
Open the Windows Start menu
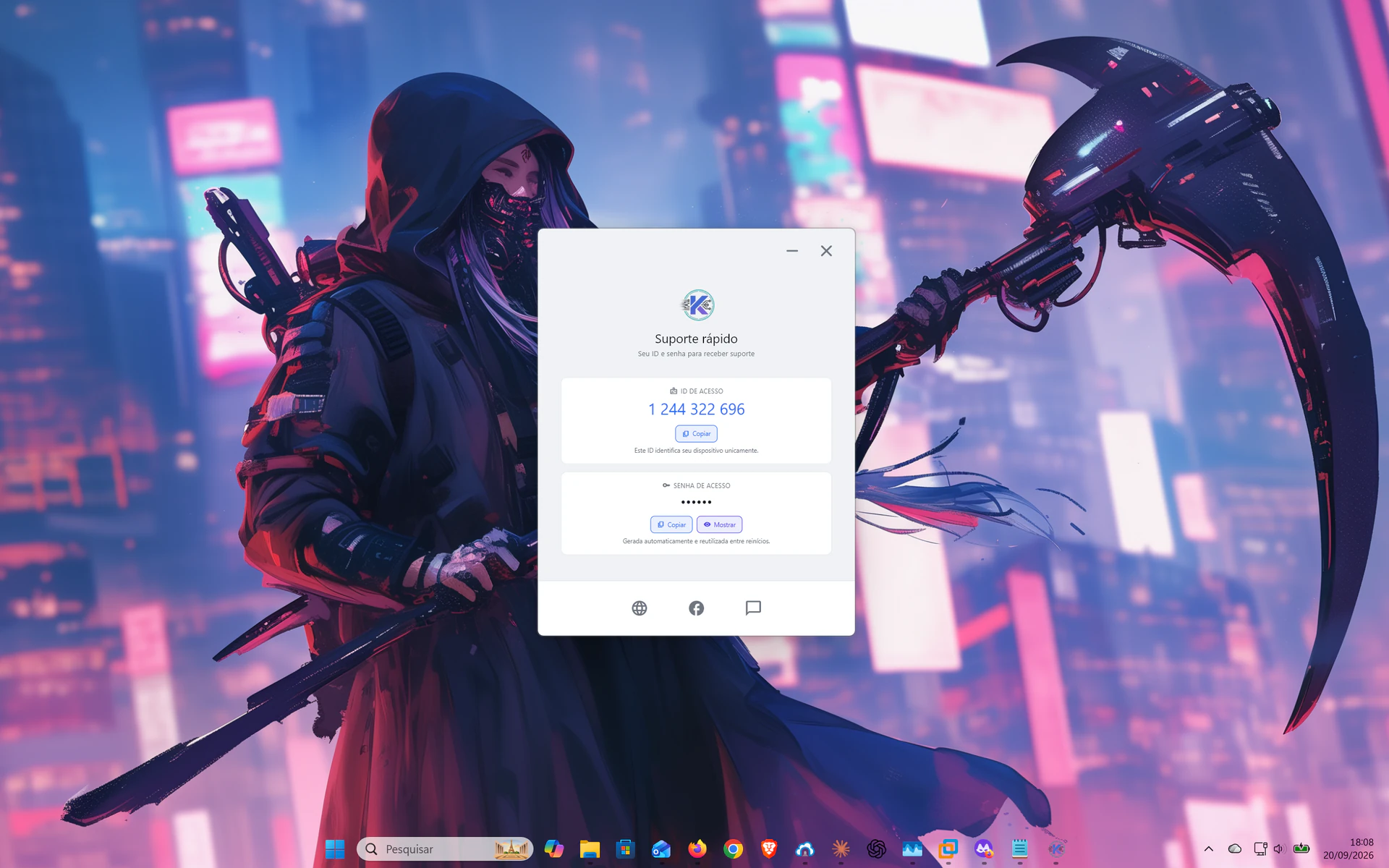(x=335, y=848)
